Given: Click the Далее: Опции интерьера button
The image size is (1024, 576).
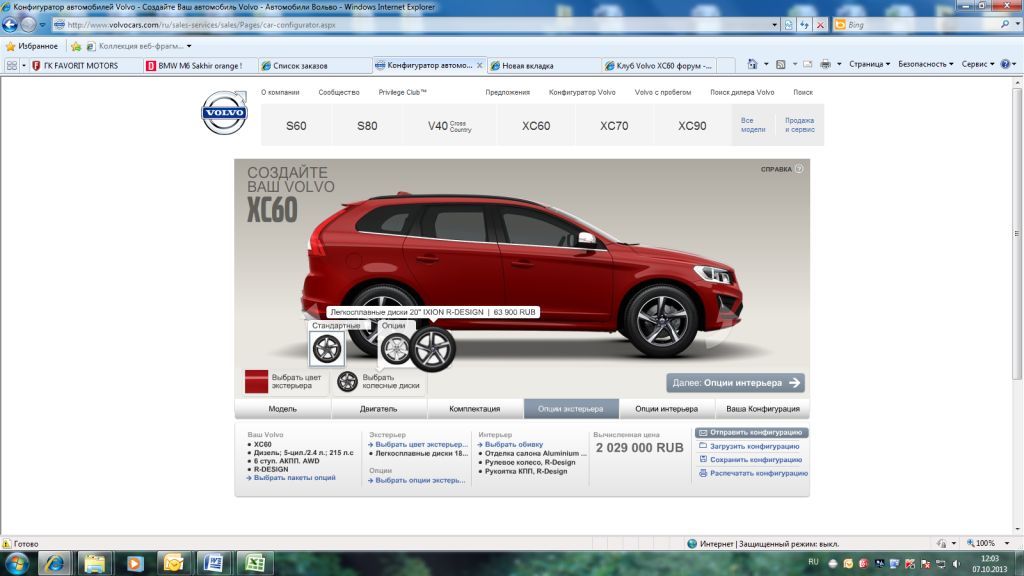Looking at the screenshot, I should pos(735,383).
